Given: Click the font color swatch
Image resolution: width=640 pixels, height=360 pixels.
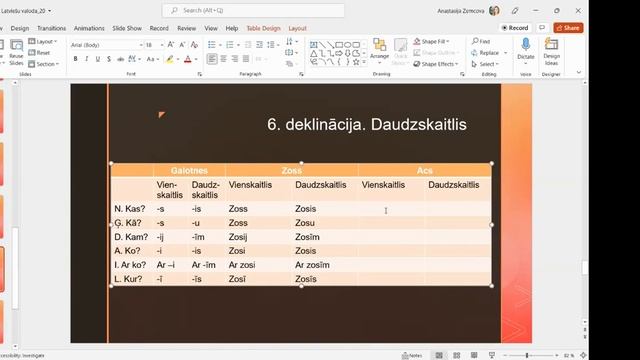Looking at the screenshot, I should click(x=188, y=60).
